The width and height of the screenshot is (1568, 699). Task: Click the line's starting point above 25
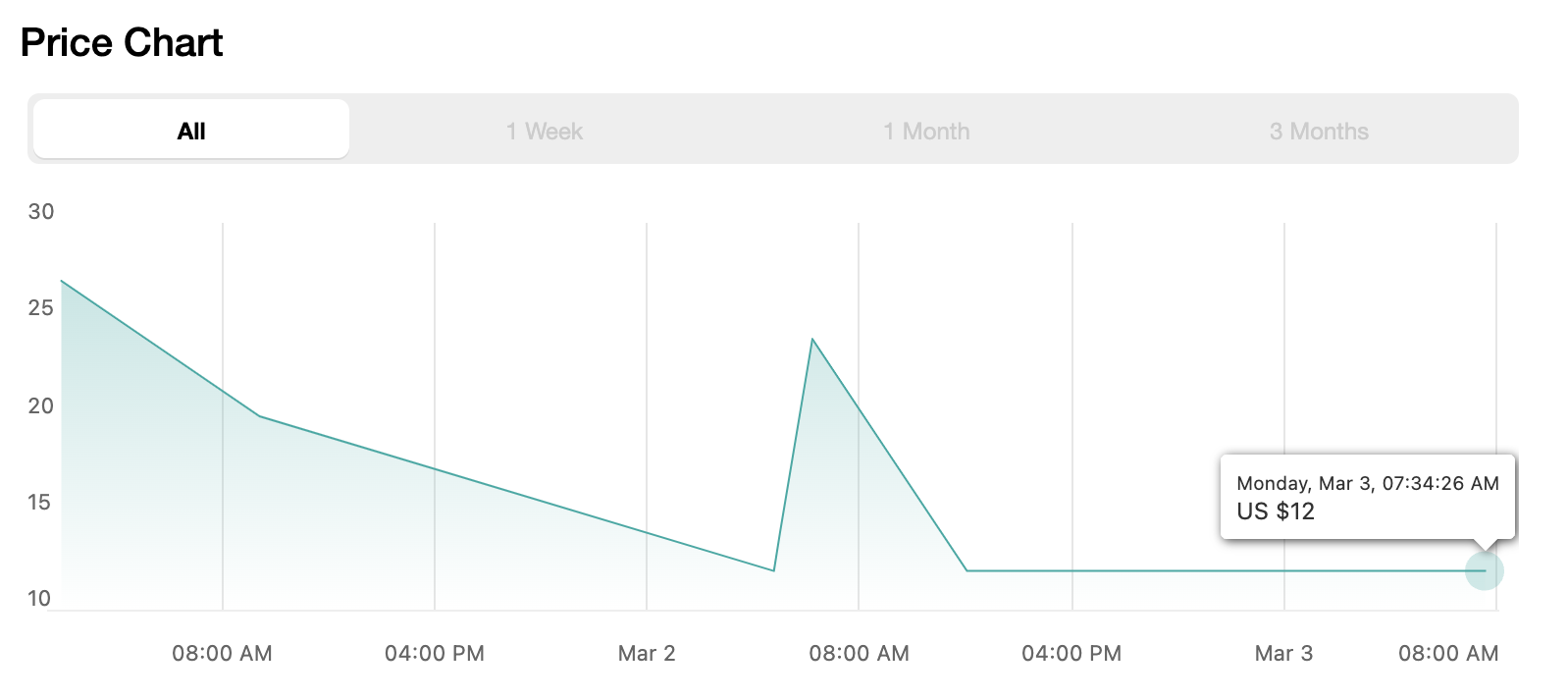[62, 281]
